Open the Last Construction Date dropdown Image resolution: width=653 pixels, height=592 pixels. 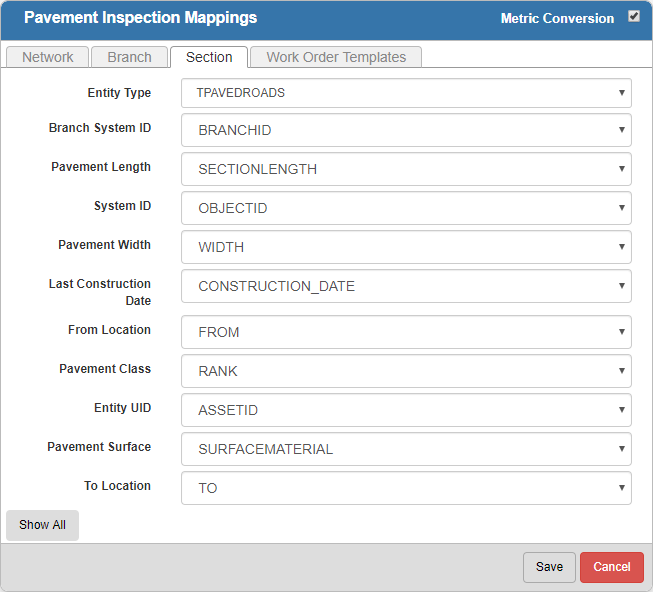coord(406,286)
